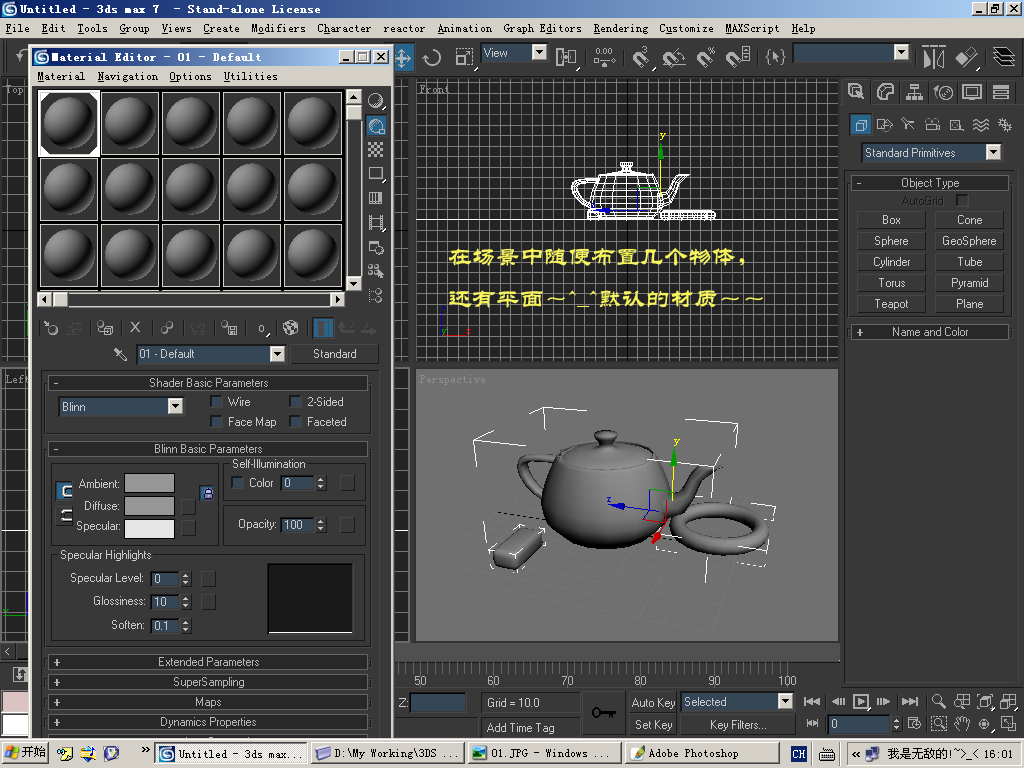1024x768 pixels.
Task: Pick material from object with eyedropper
Action: tap(120, 354)
